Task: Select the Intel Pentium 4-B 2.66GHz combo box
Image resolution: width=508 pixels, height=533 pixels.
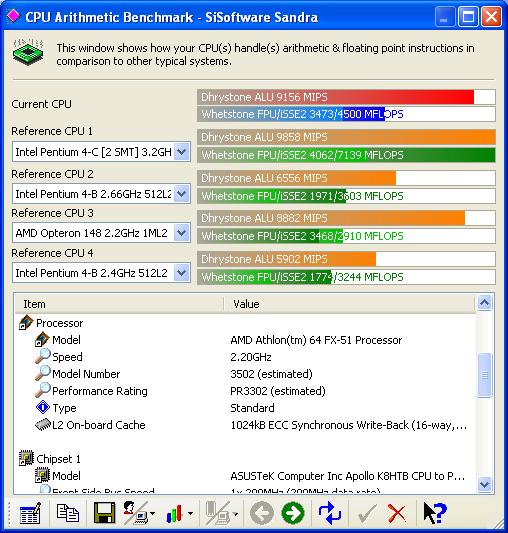Action: (101, 194)
